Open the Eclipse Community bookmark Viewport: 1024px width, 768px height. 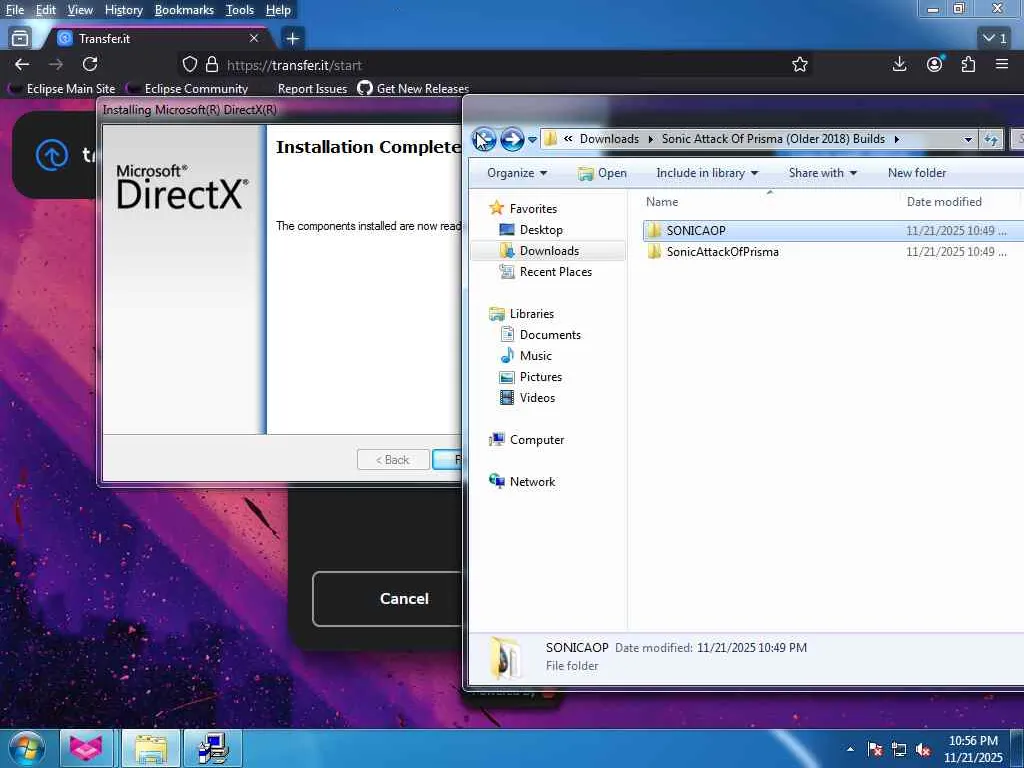(x=188, y=89)
